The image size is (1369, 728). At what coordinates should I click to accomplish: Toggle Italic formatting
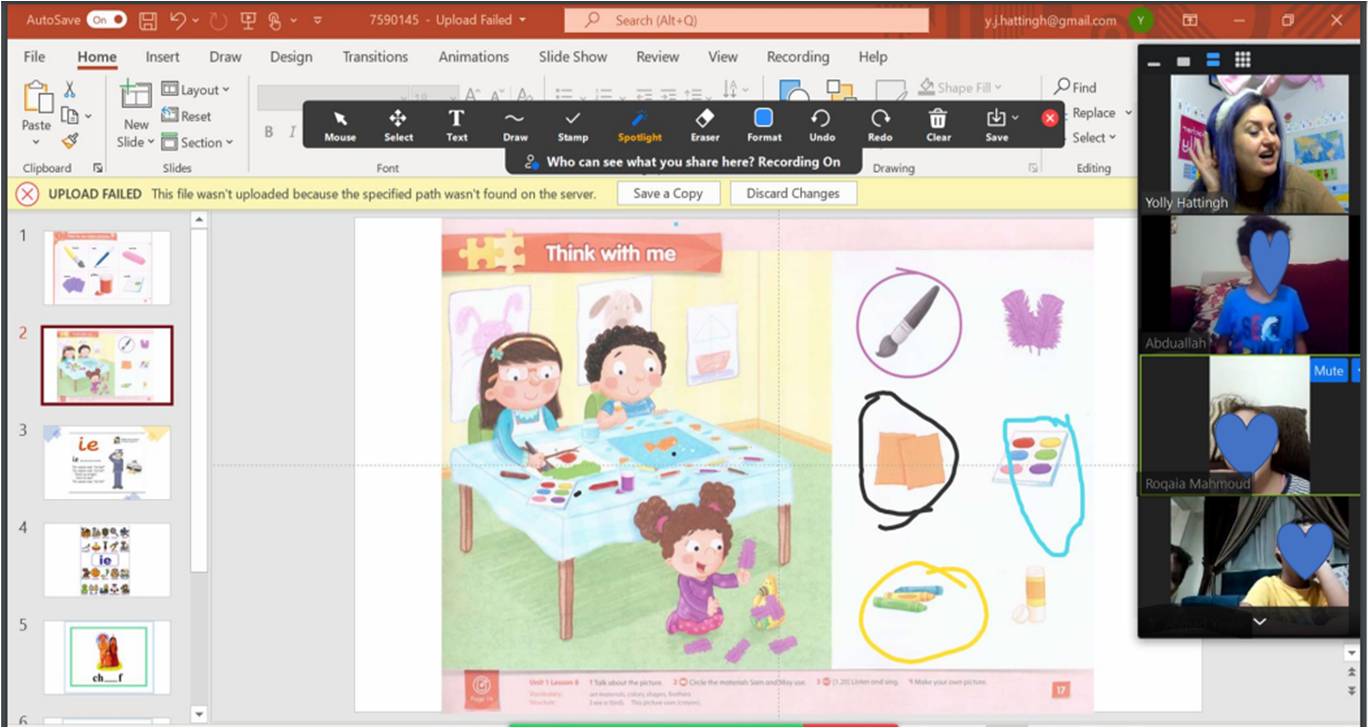[x=292, y=132]
